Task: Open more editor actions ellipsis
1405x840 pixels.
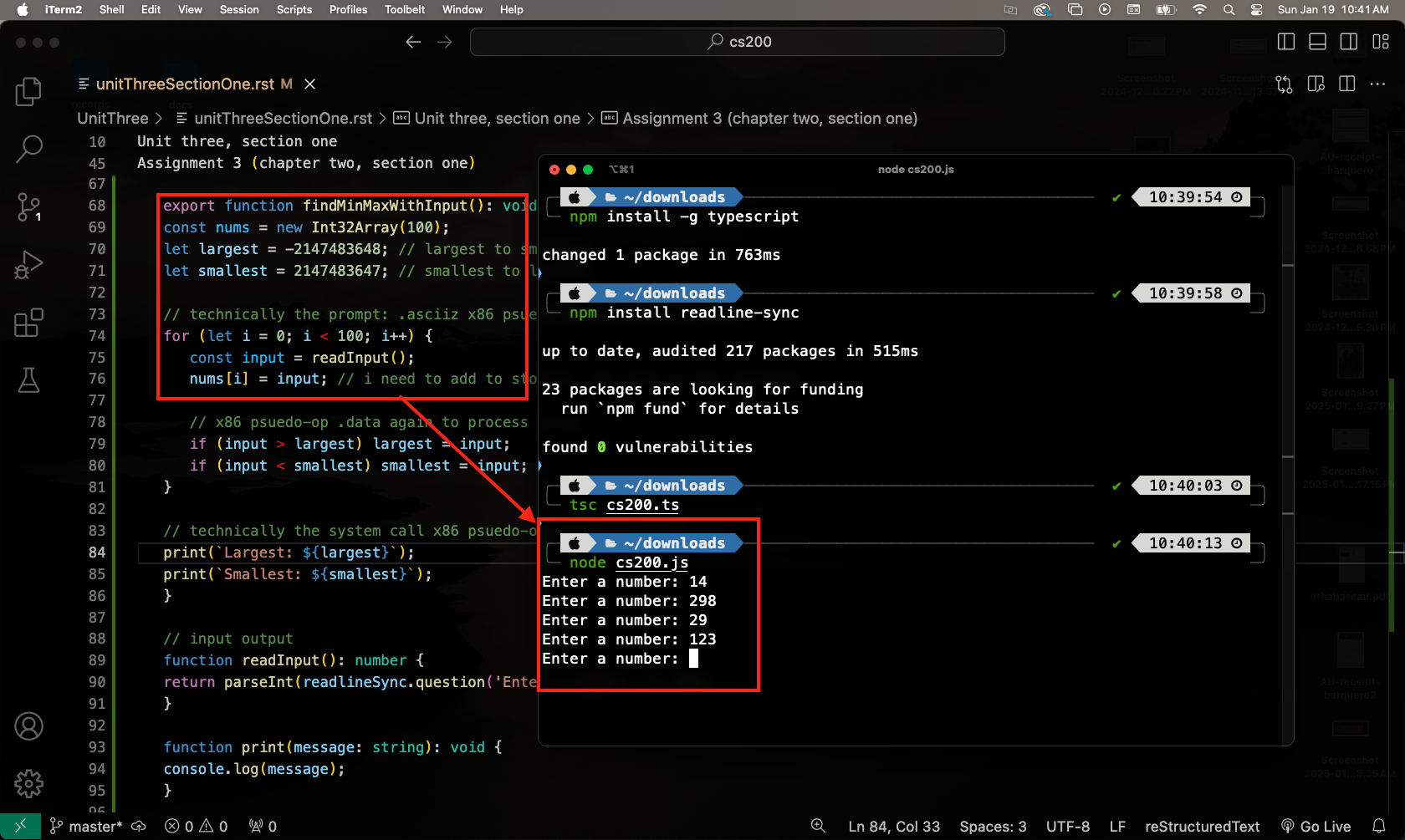Action: [x=1377, y=84]
